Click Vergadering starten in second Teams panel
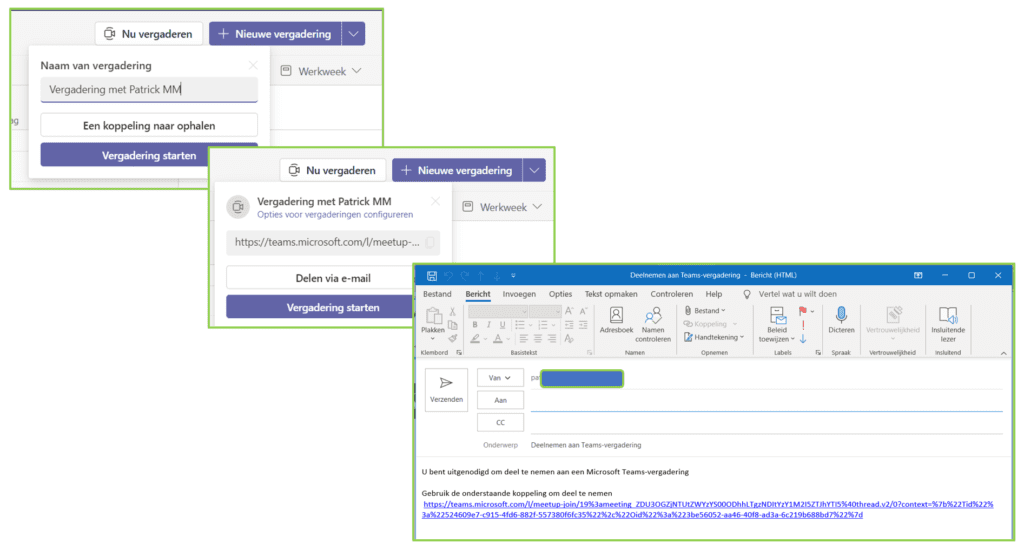This screenshot has height=556, width=1024. pos(332,307)
